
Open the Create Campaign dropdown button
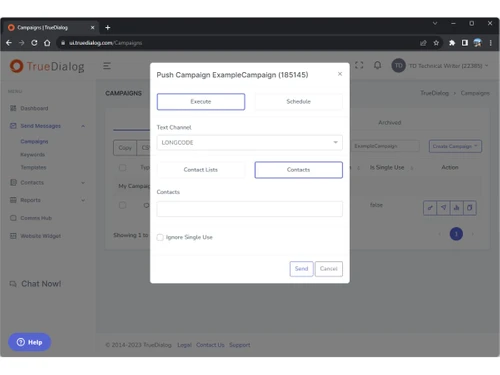pos(455,146)
